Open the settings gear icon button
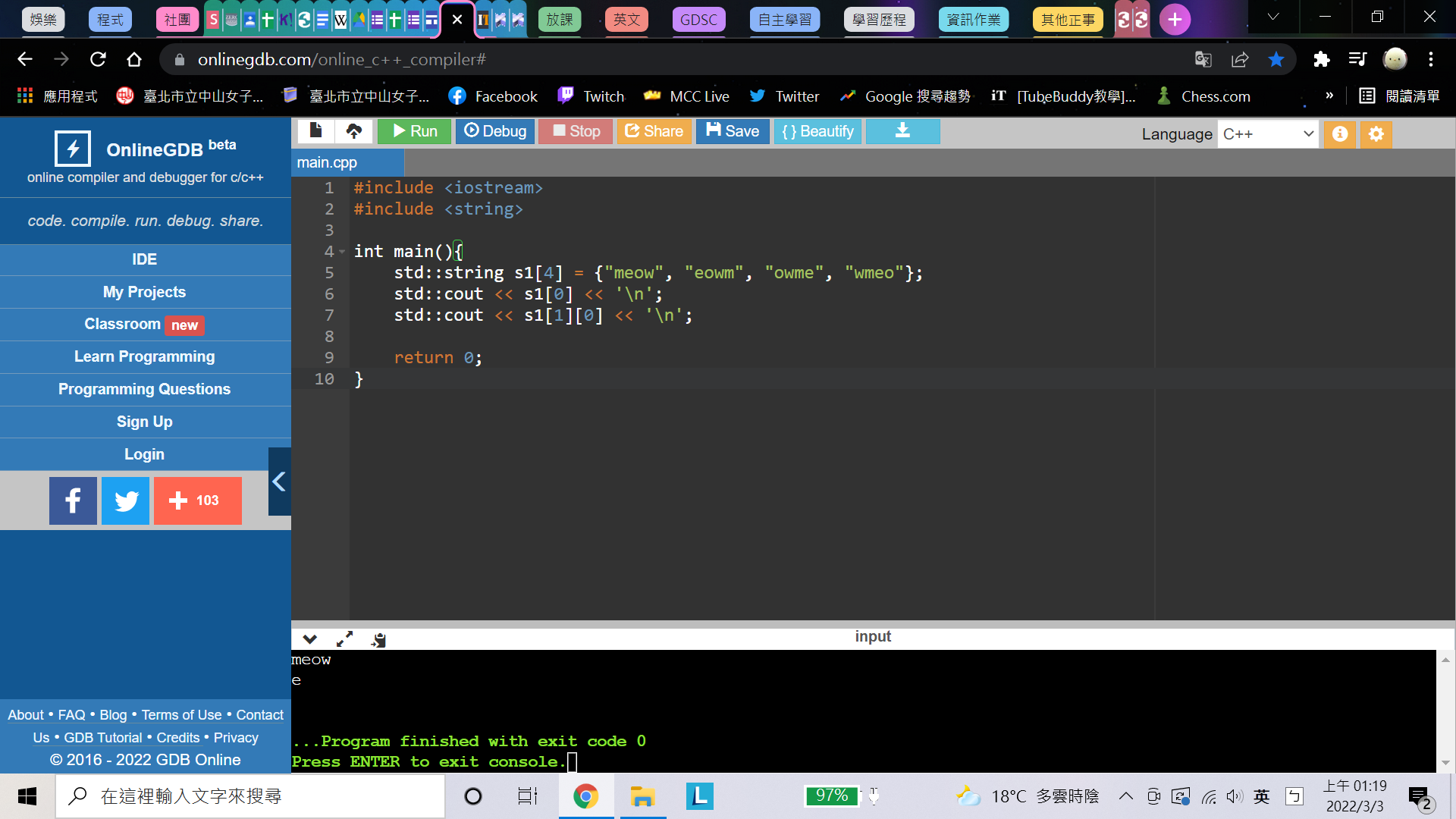 click(x=1376, y=134)
